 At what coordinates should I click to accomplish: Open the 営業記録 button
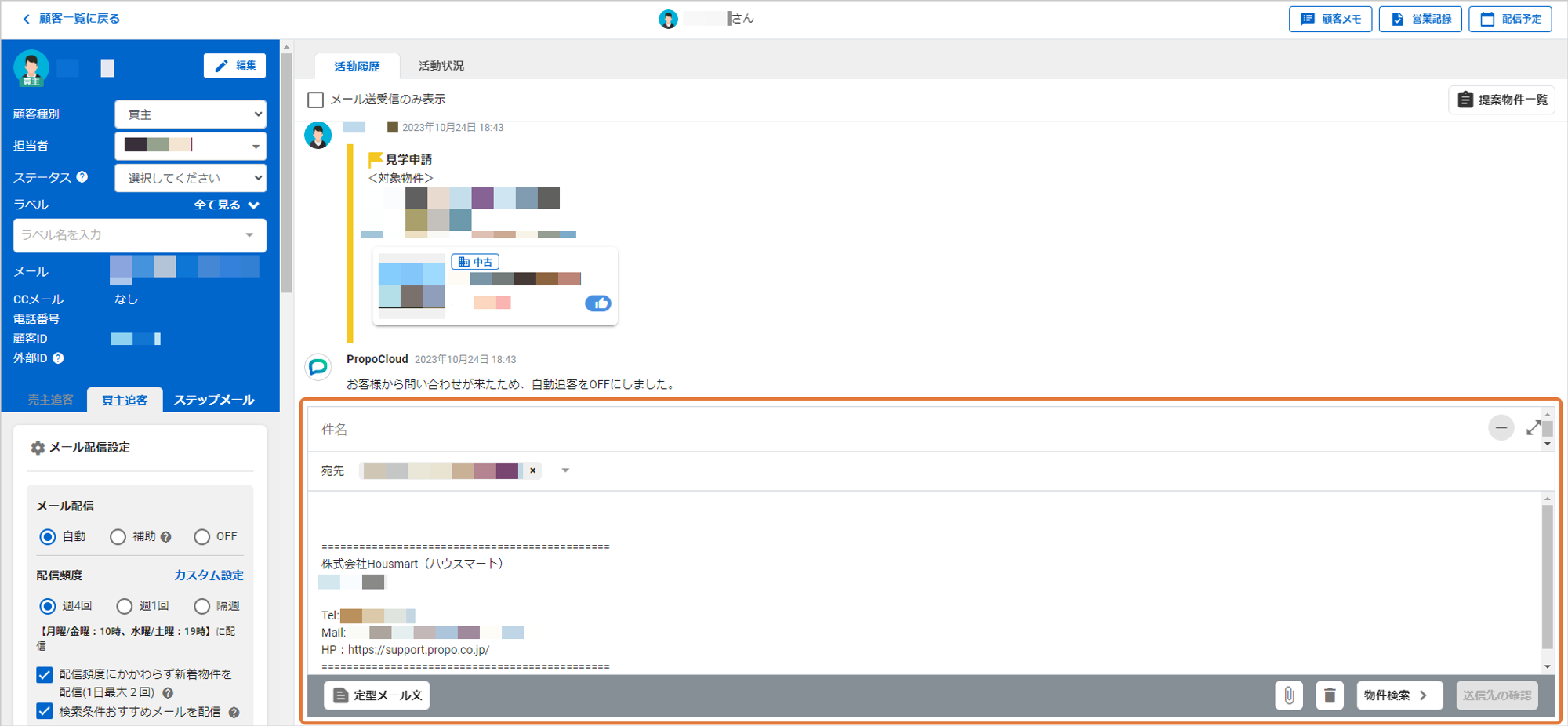[1421, 19]
